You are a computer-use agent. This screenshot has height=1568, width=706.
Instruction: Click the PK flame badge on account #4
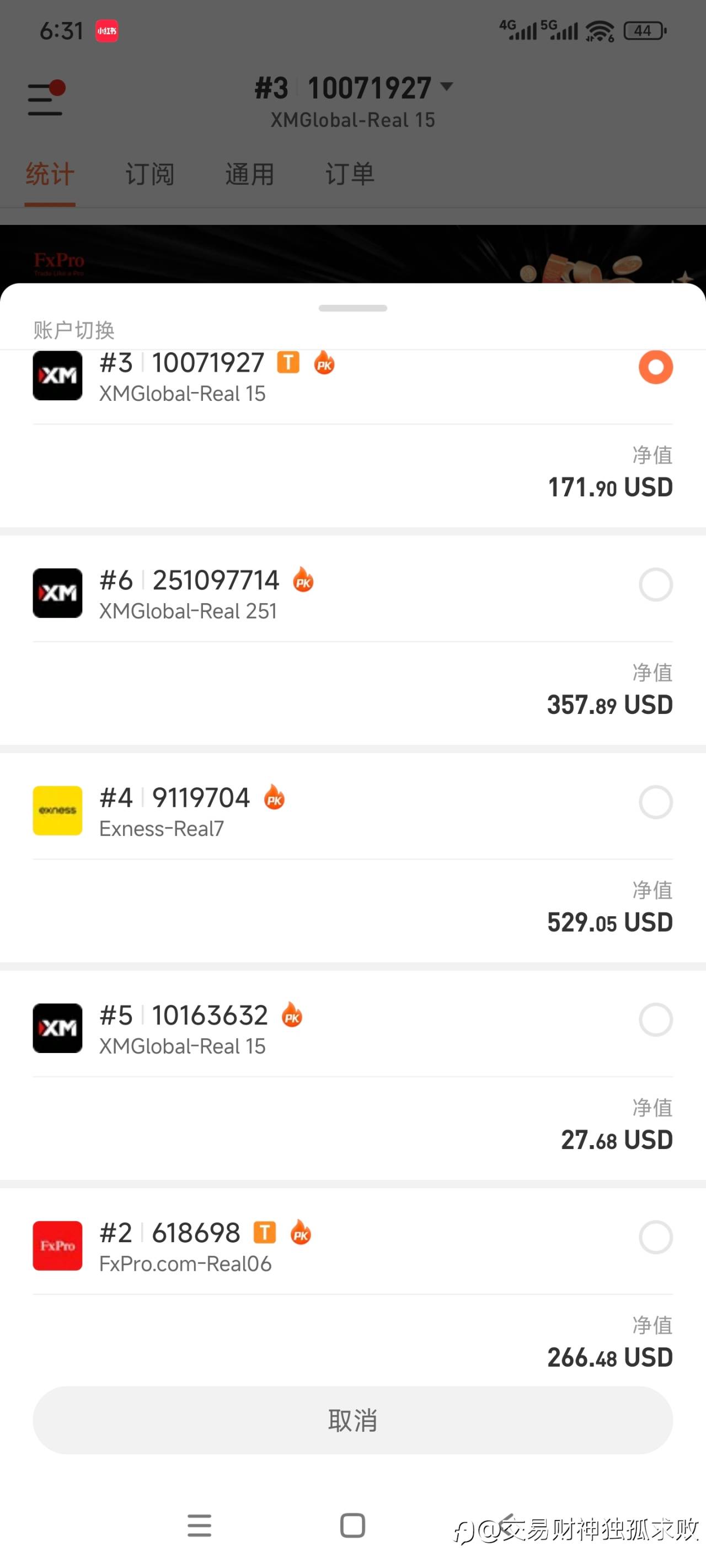274,798
